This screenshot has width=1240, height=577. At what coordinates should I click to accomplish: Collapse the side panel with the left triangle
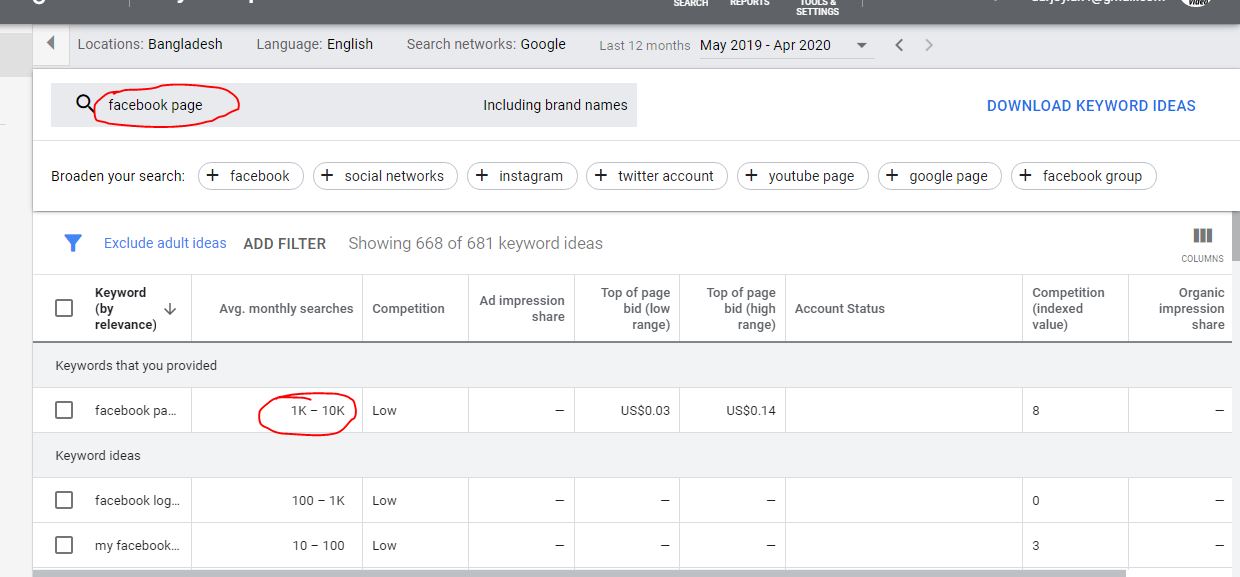50,44
